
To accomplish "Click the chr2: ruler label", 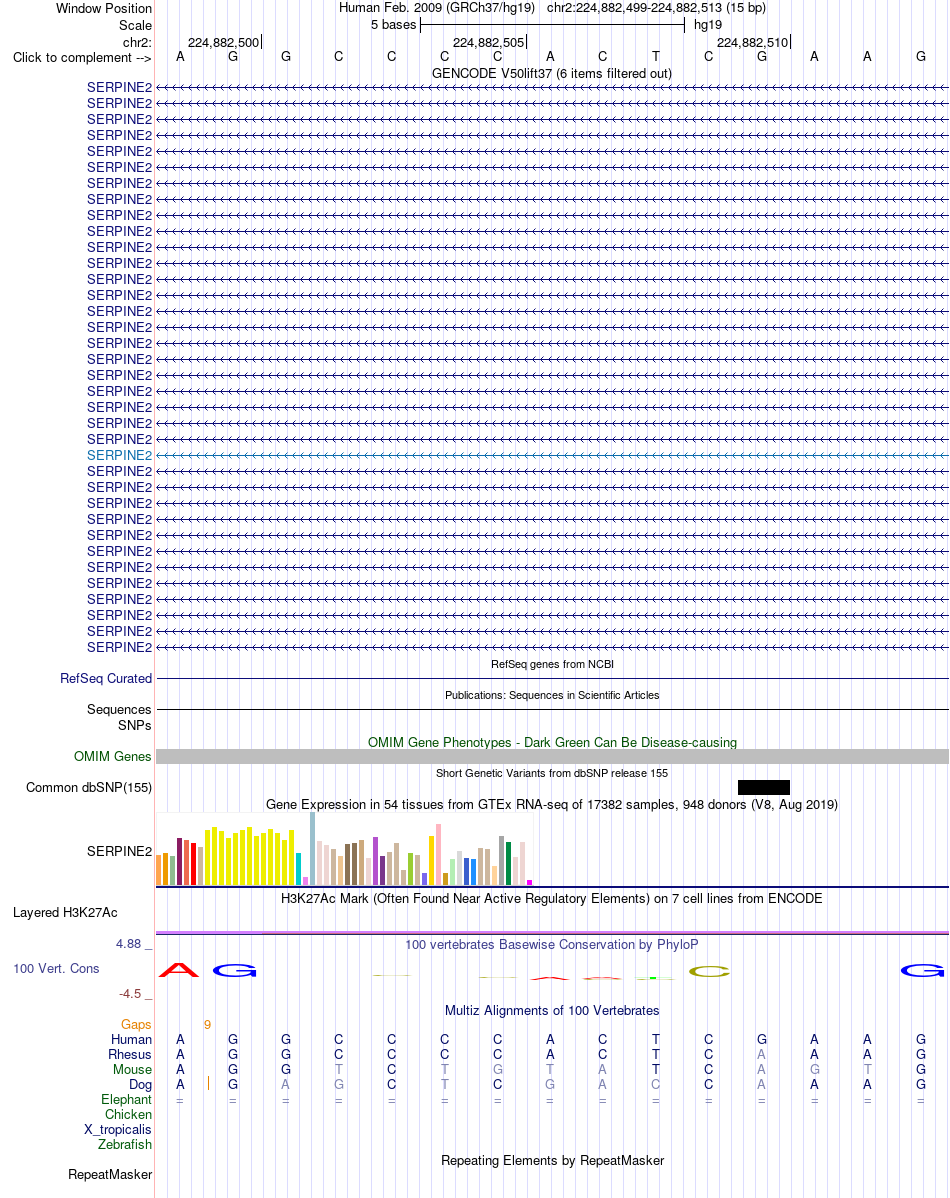I will click(x=137, y=42).
